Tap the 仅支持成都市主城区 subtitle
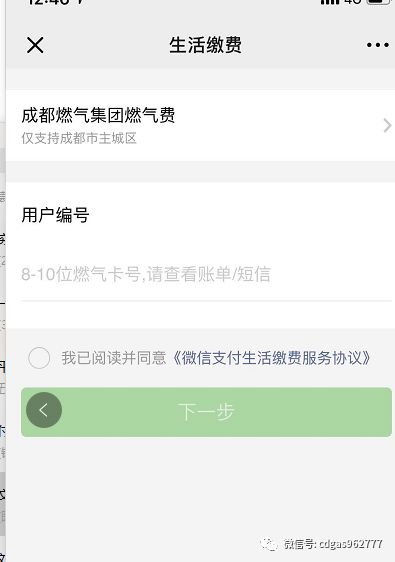This screenshot has height=562, width=395. [x=79, y=138]
